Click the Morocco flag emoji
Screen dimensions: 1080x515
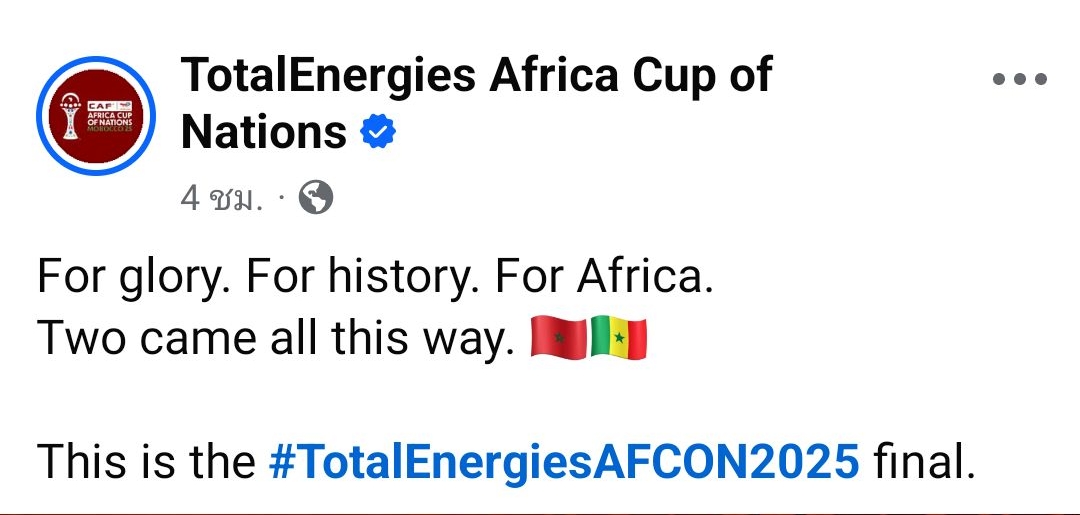click(557, 338)
